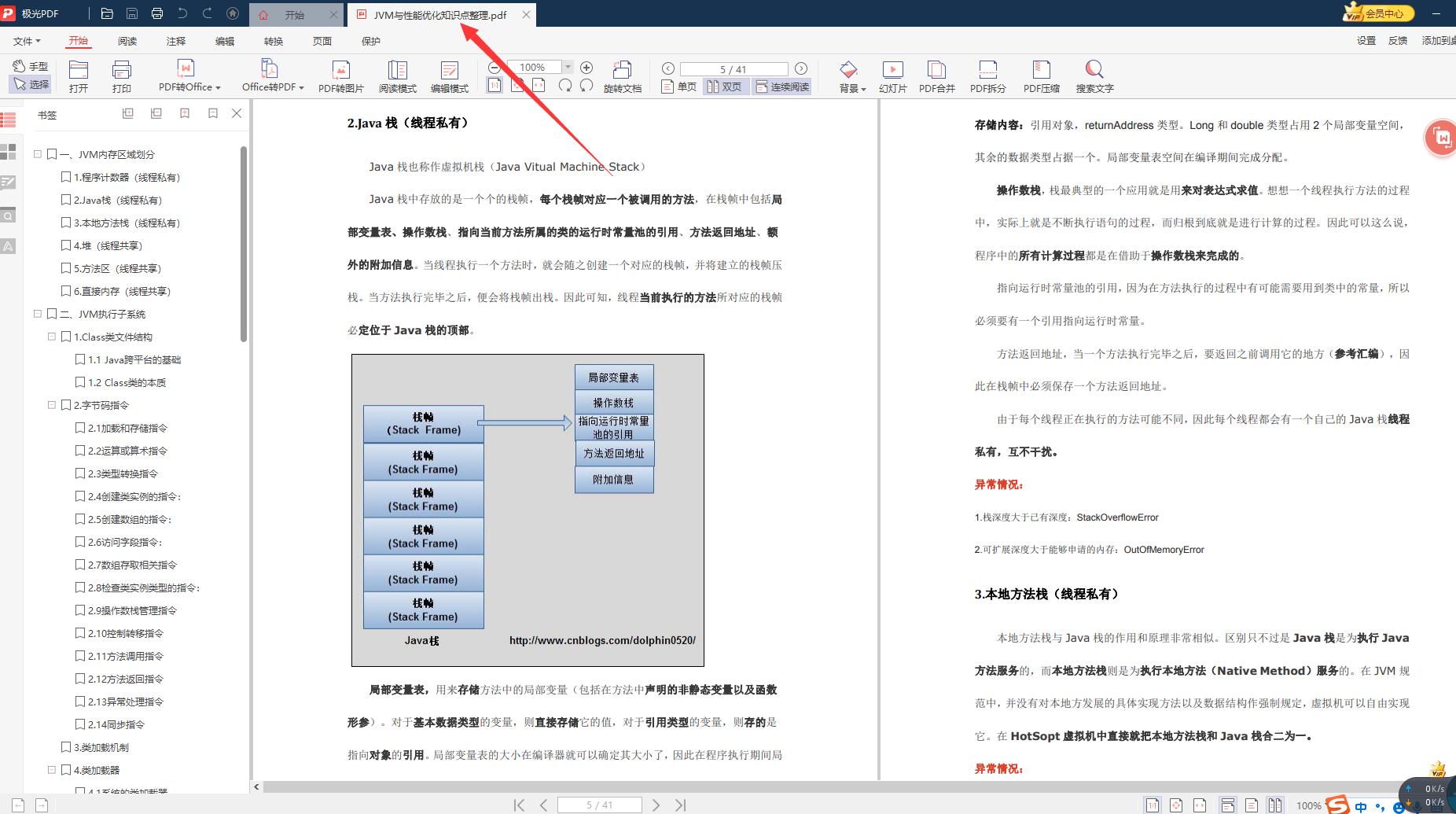Open the 文件 file dropdown menu
1456x814 pixels.
point(27,41)
